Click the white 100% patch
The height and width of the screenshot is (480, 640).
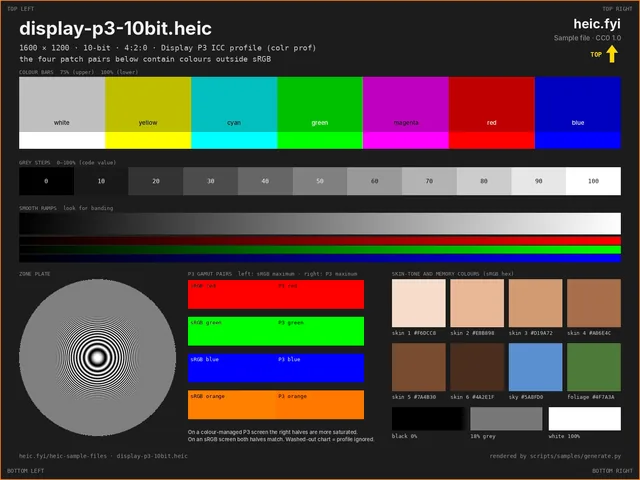tap(585, 418)
